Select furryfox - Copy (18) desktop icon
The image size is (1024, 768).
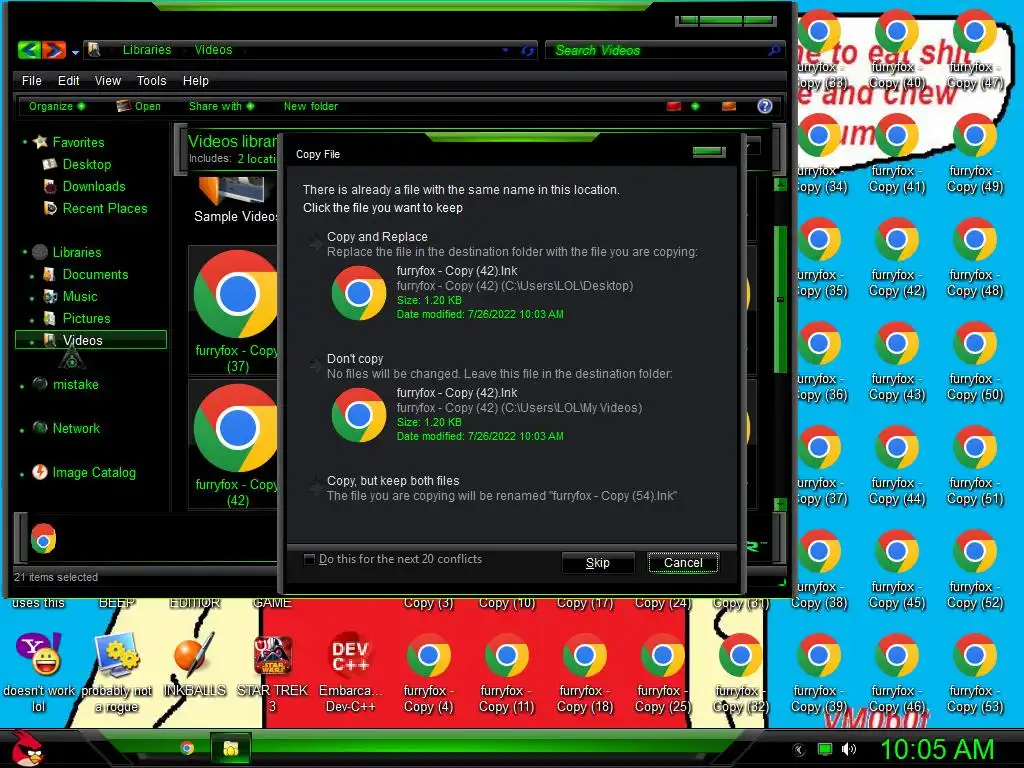click(584, 673)
